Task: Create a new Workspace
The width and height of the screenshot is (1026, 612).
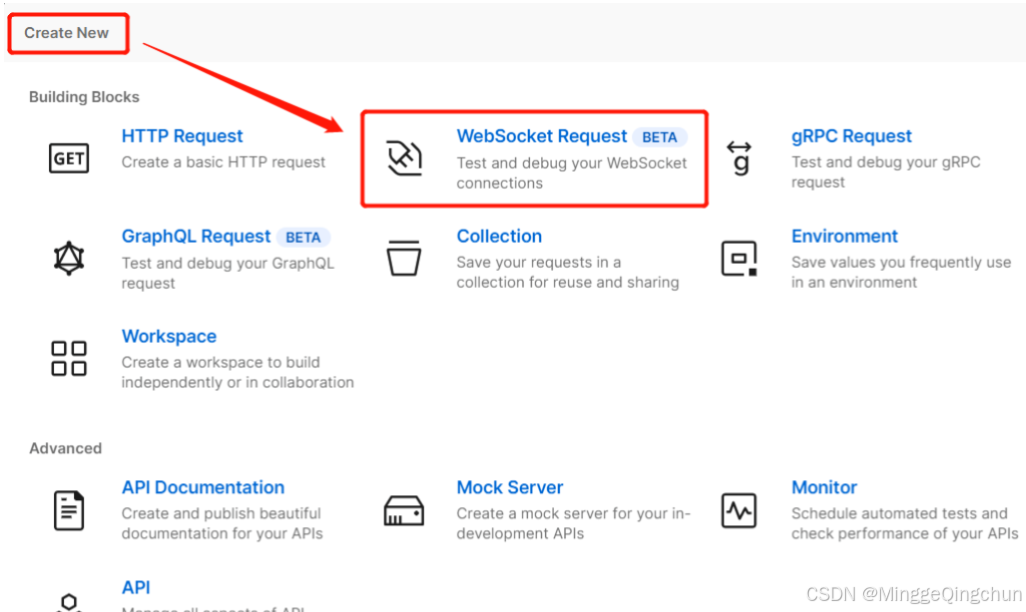Action: click(x=169, y=336)
